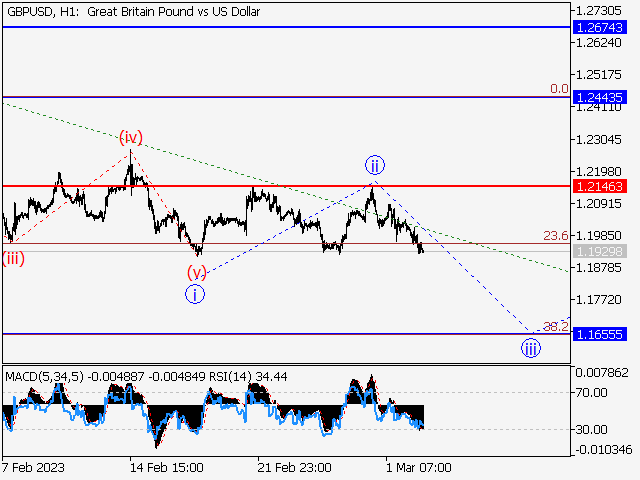The height and width of the screenshot is (480, 640).
Task: Click the 1.17720 price axis value
Action: [x=598, y=300]
